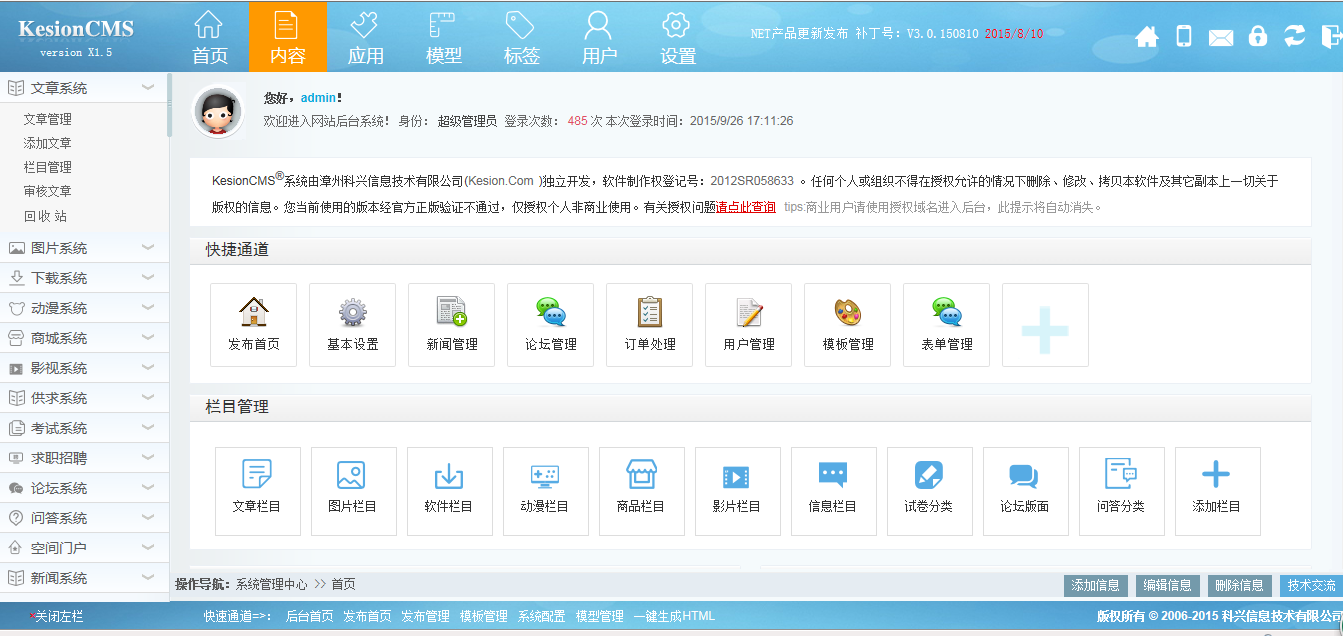Screen dimensions: 1343x636
Task: Open the 影片栏目 video icon
Action: 738,491
